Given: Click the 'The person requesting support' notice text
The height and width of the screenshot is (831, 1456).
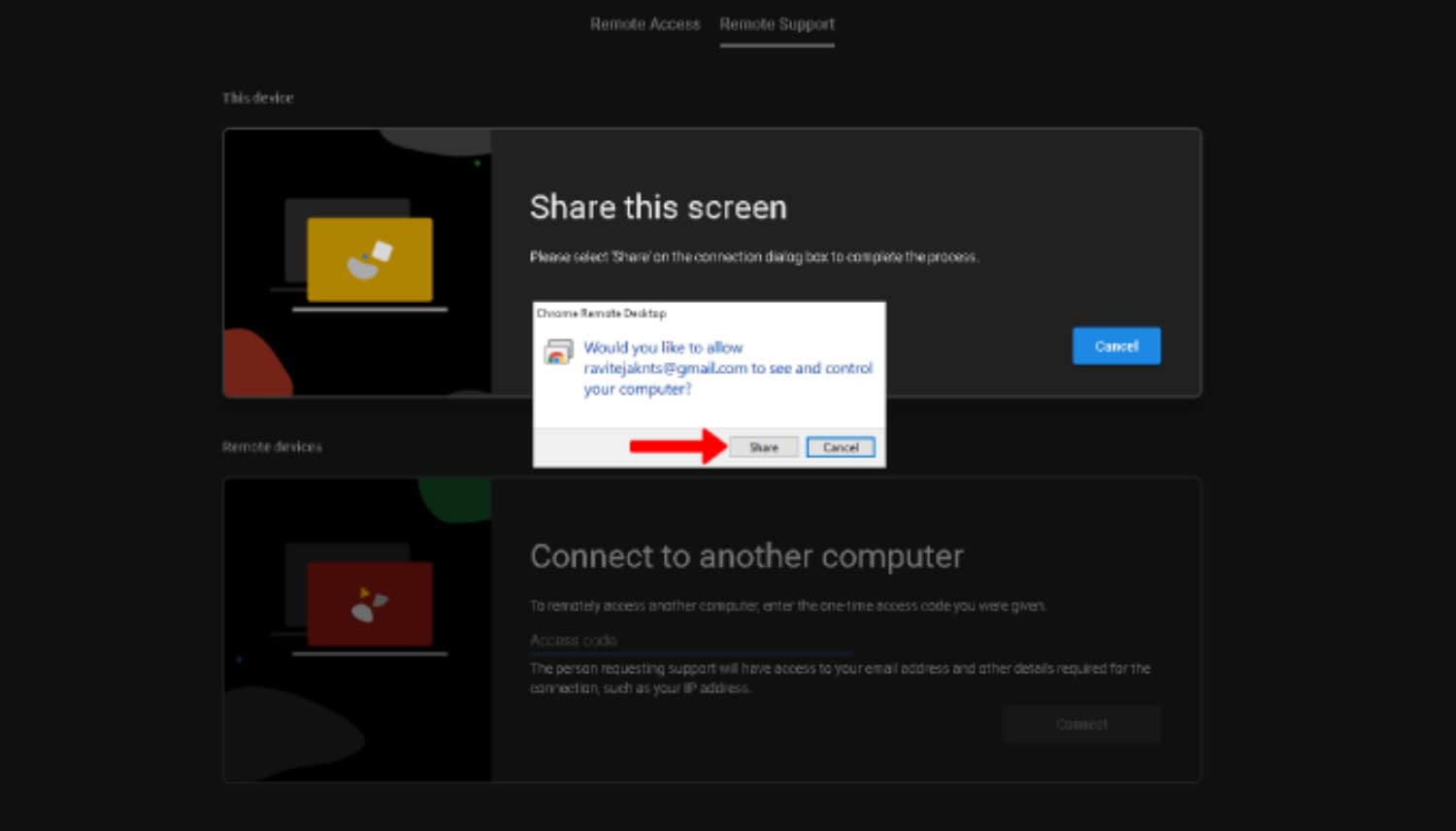Looking at the screenshot, I should (x=840, y=679).
